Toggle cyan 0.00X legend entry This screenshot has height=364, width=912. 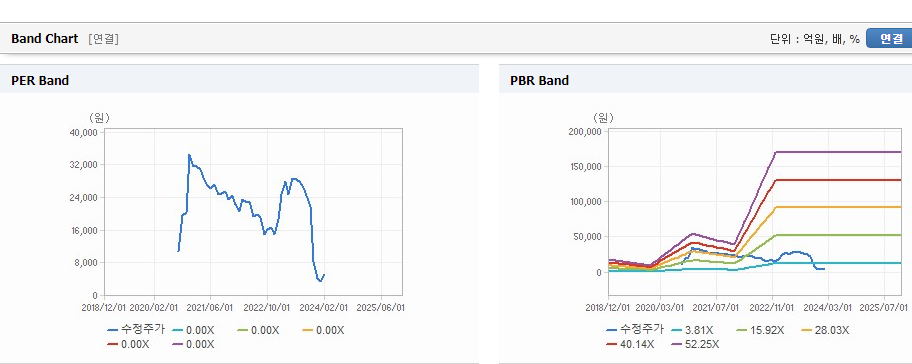click(x=194, y=330)
